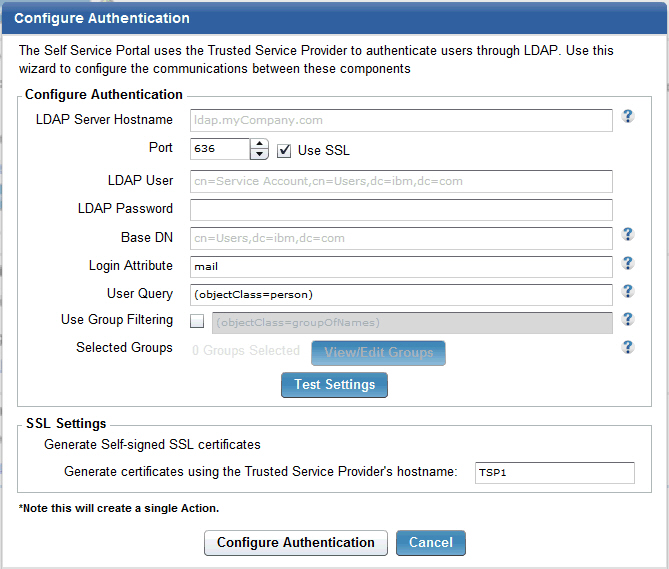Click into the LDAP User field

pyautogui.click(x=400, y=181)
